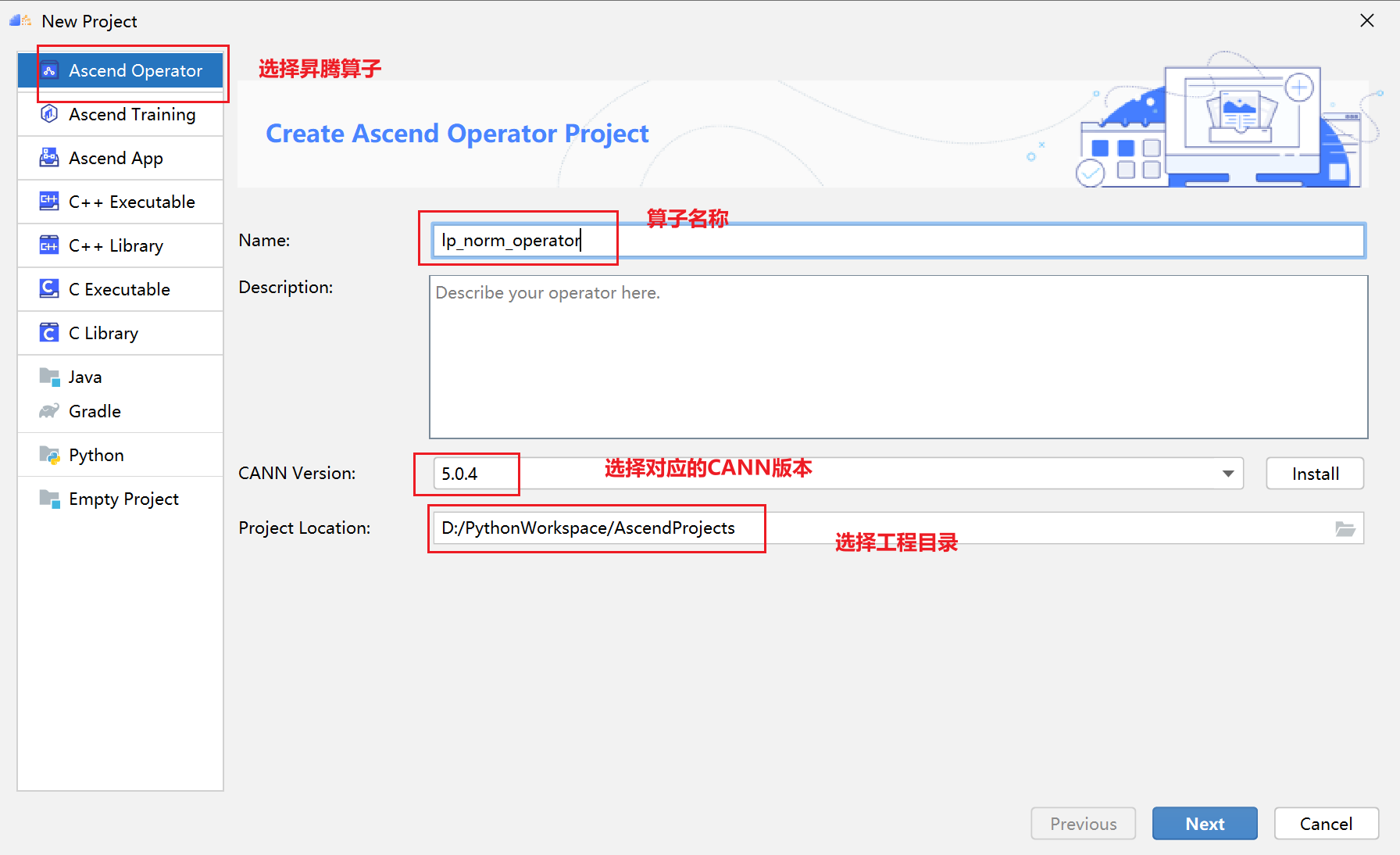The height and width of the screenshot is (855, 1400).
Task: Select the C Executable project icon
Action: pyautogui.click(x=49, y=289)
